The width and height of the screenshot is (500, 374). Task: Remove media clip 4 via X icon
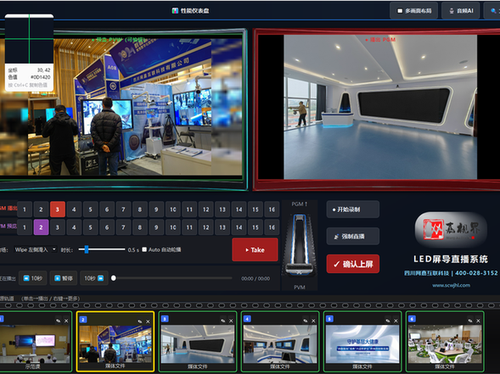point(313,321)
